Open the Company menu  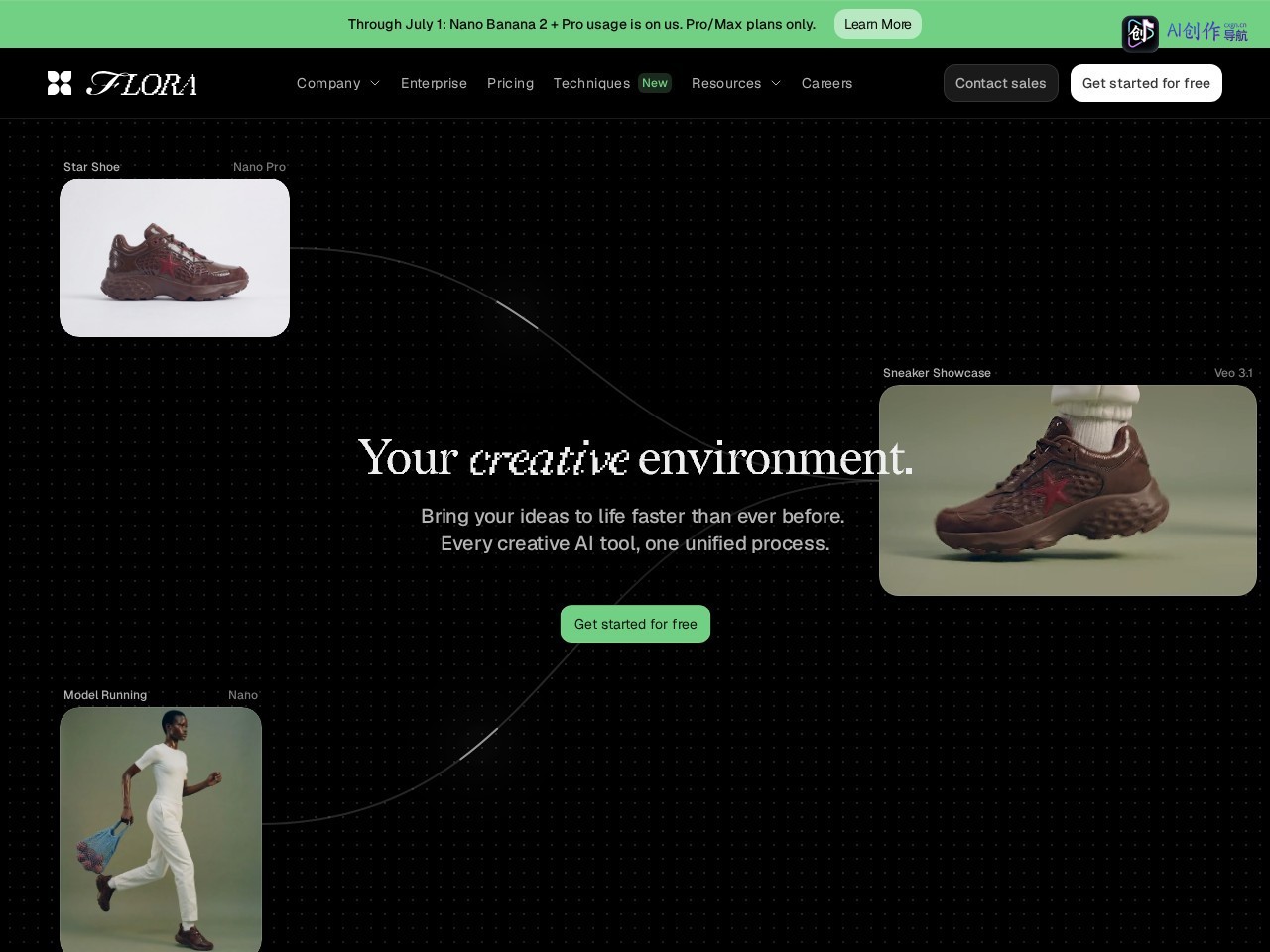[328, 83]
